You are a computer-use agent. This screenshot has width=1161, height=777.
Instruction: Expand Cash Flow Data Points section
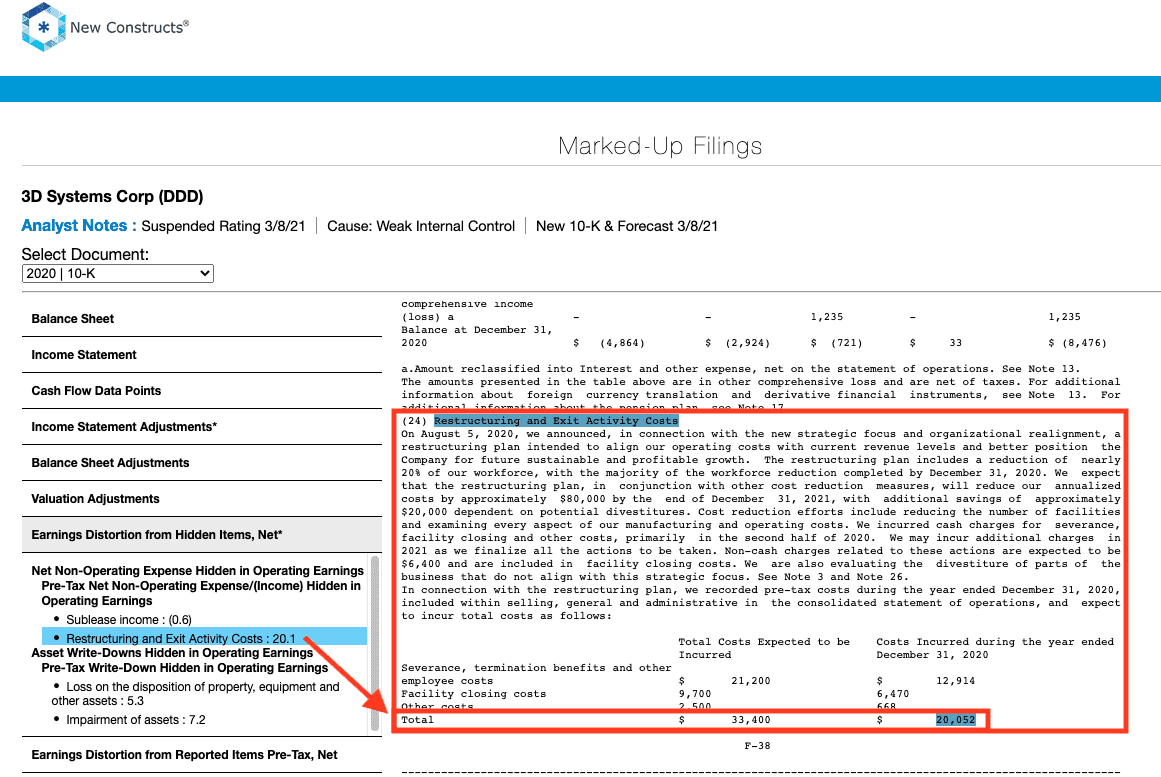pyautogui.click(x=201, y=390)
